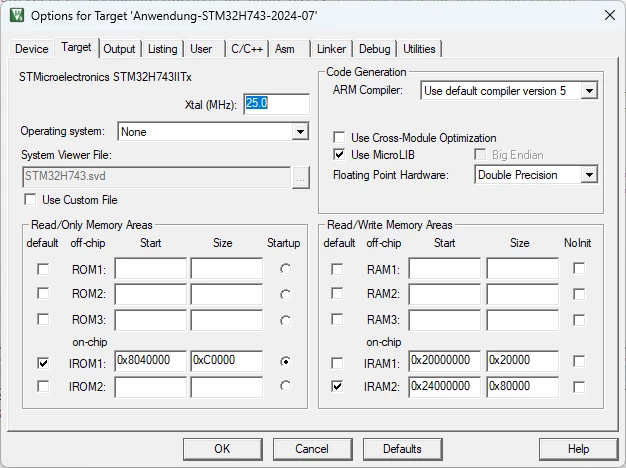
Task: Uncheck the IROM1 default checkbox
Action: click(43, 363)
